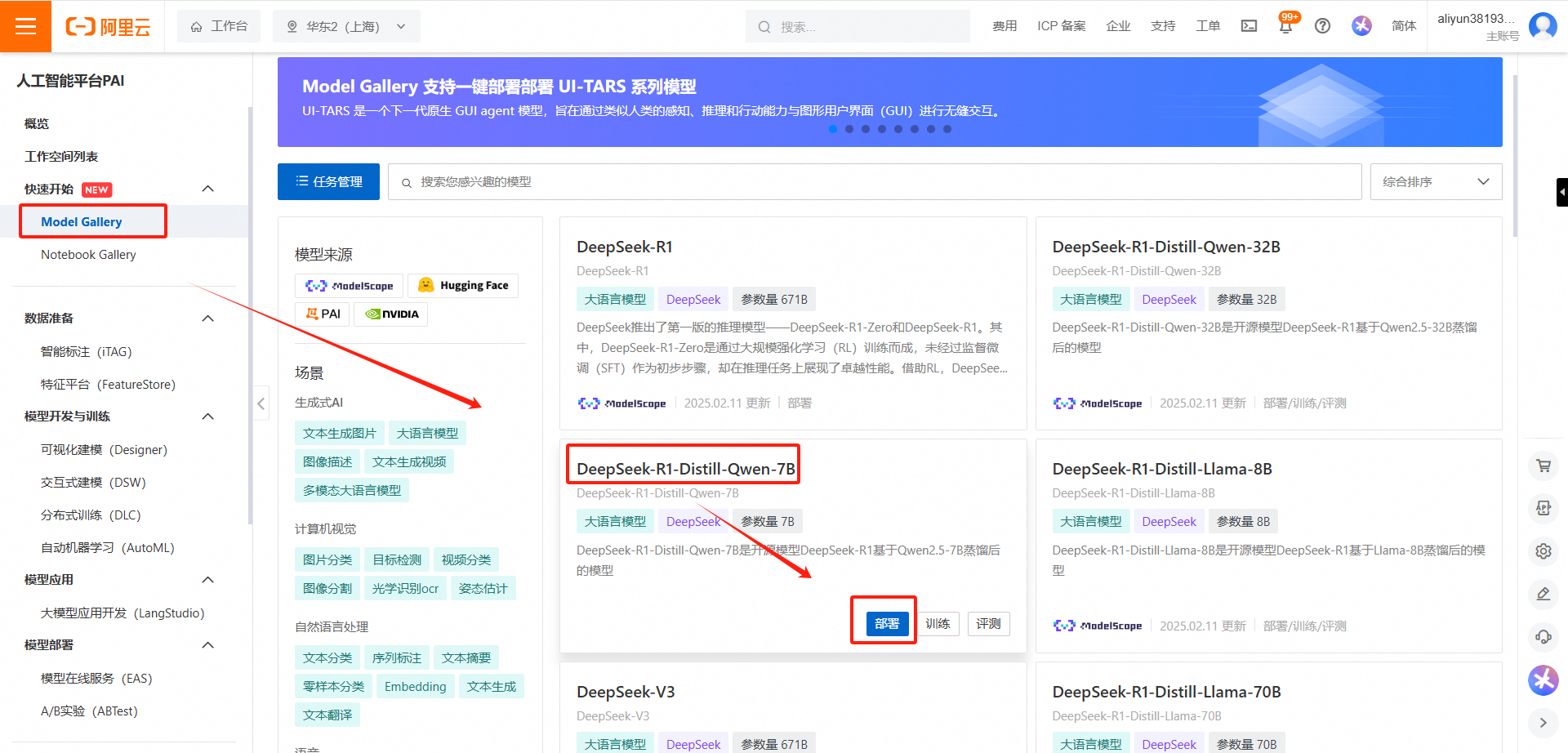
Task: Filter by PAI model source
Action: pos(323,314)
